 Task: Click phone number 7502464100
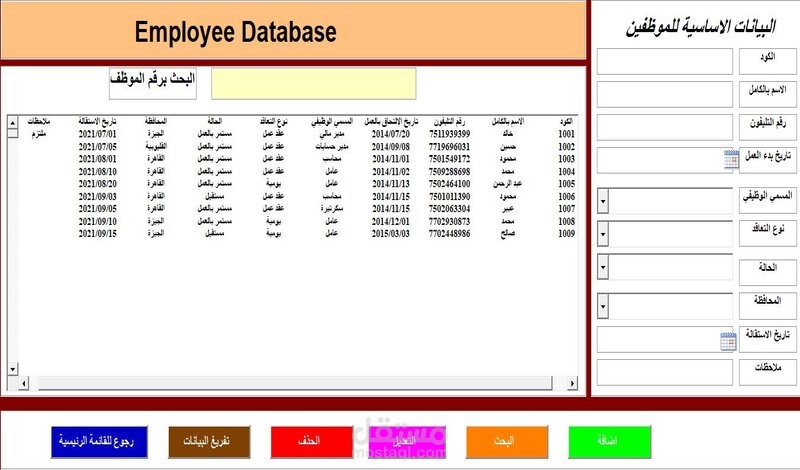click(449, 184)
